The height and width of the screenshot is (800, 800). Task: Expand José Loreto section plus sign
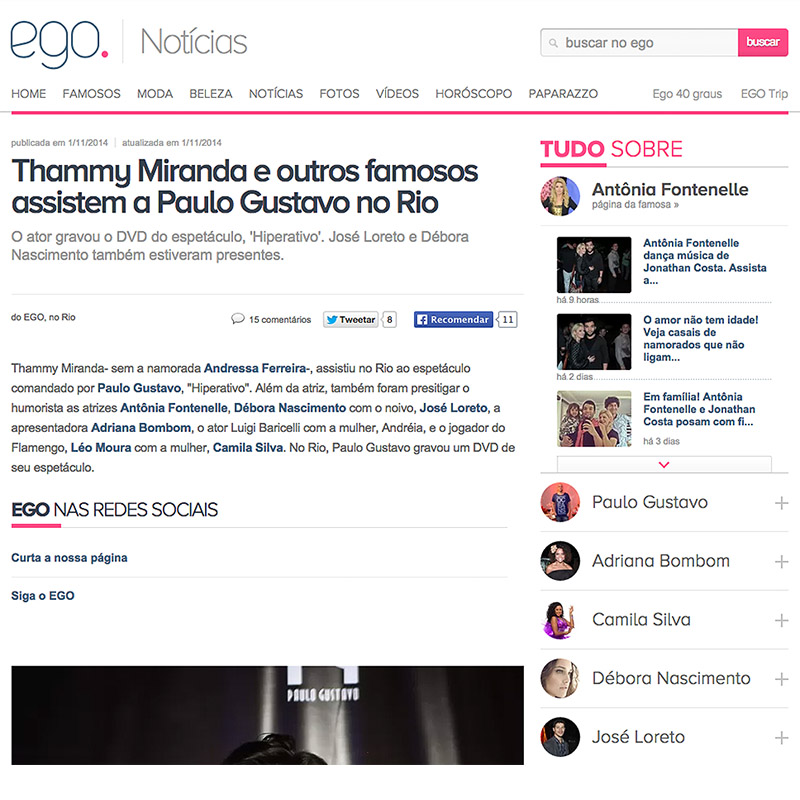[x=781, y=738]
